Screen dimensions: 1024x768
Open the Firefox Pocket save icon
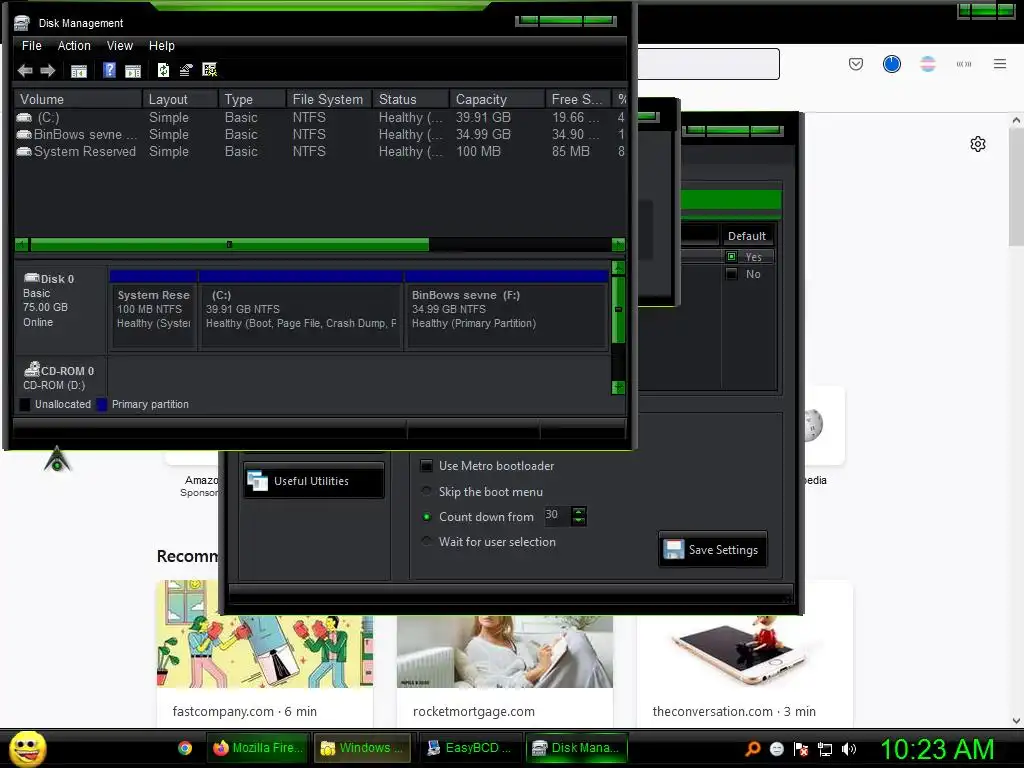[856, 64]
